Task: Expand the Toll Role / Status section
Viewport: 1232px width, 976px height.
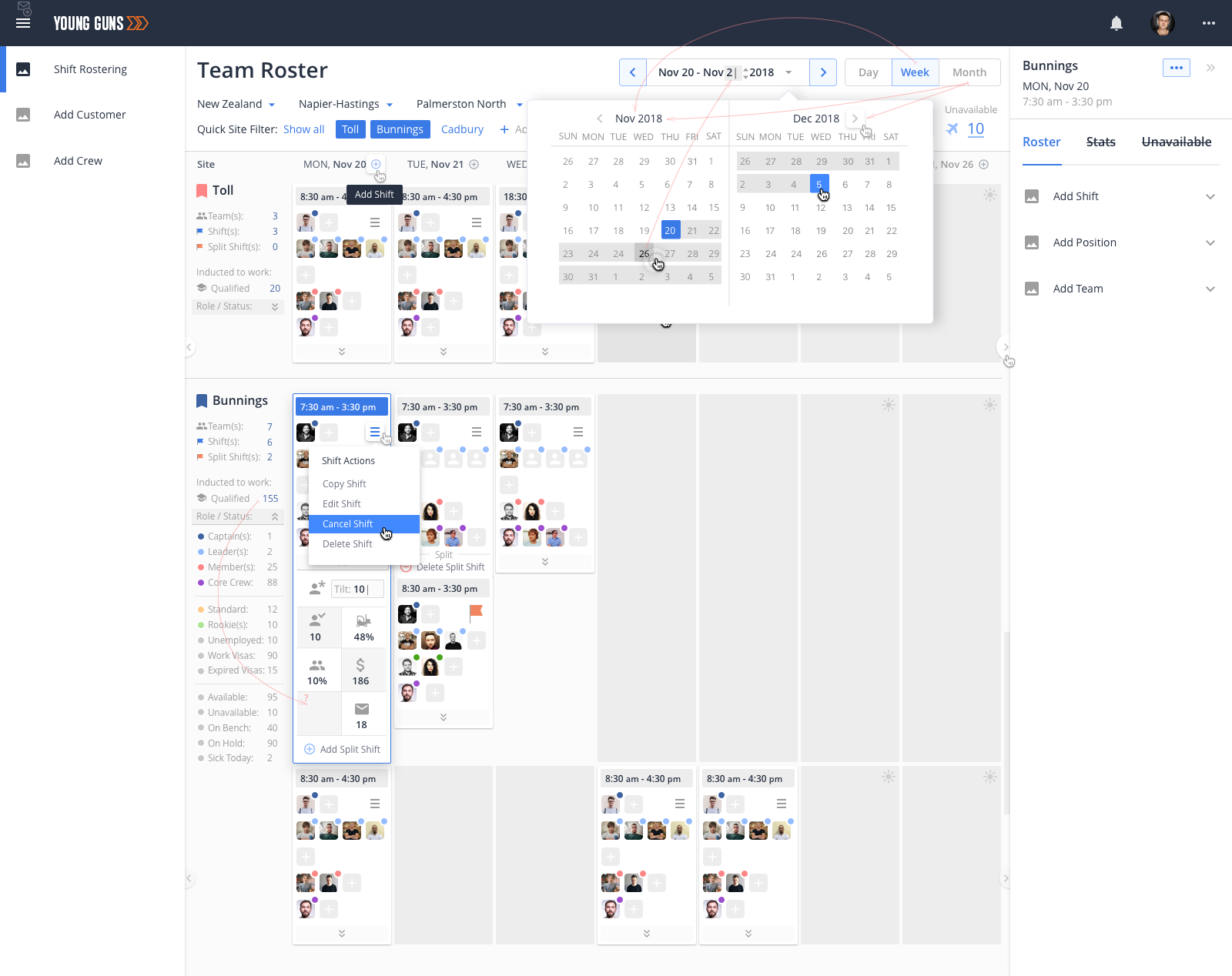Action: [x=238, y=306]
